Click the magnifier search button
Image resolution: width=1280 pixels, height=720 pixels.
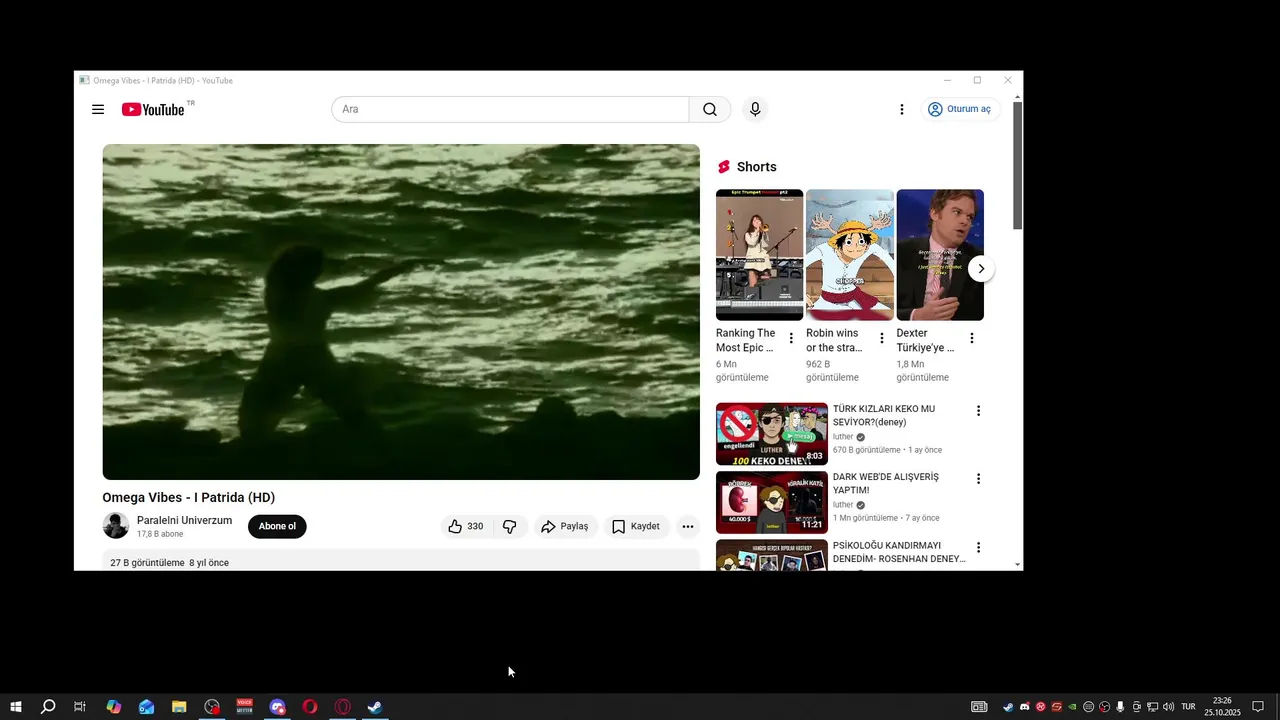coord(710,109)
